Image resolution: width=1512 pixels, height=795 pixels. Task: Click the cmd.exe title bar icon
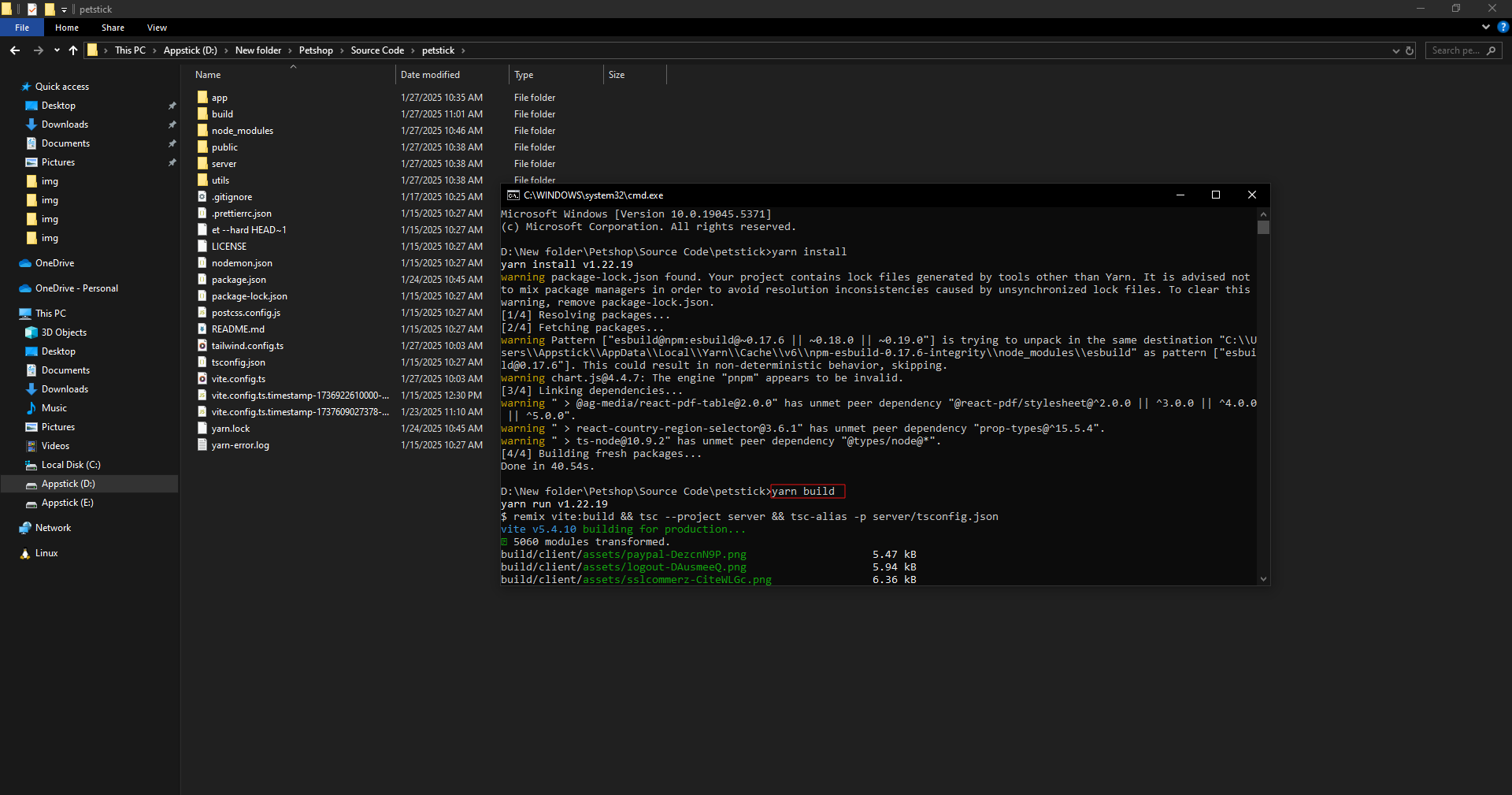(x=513, y=195)
